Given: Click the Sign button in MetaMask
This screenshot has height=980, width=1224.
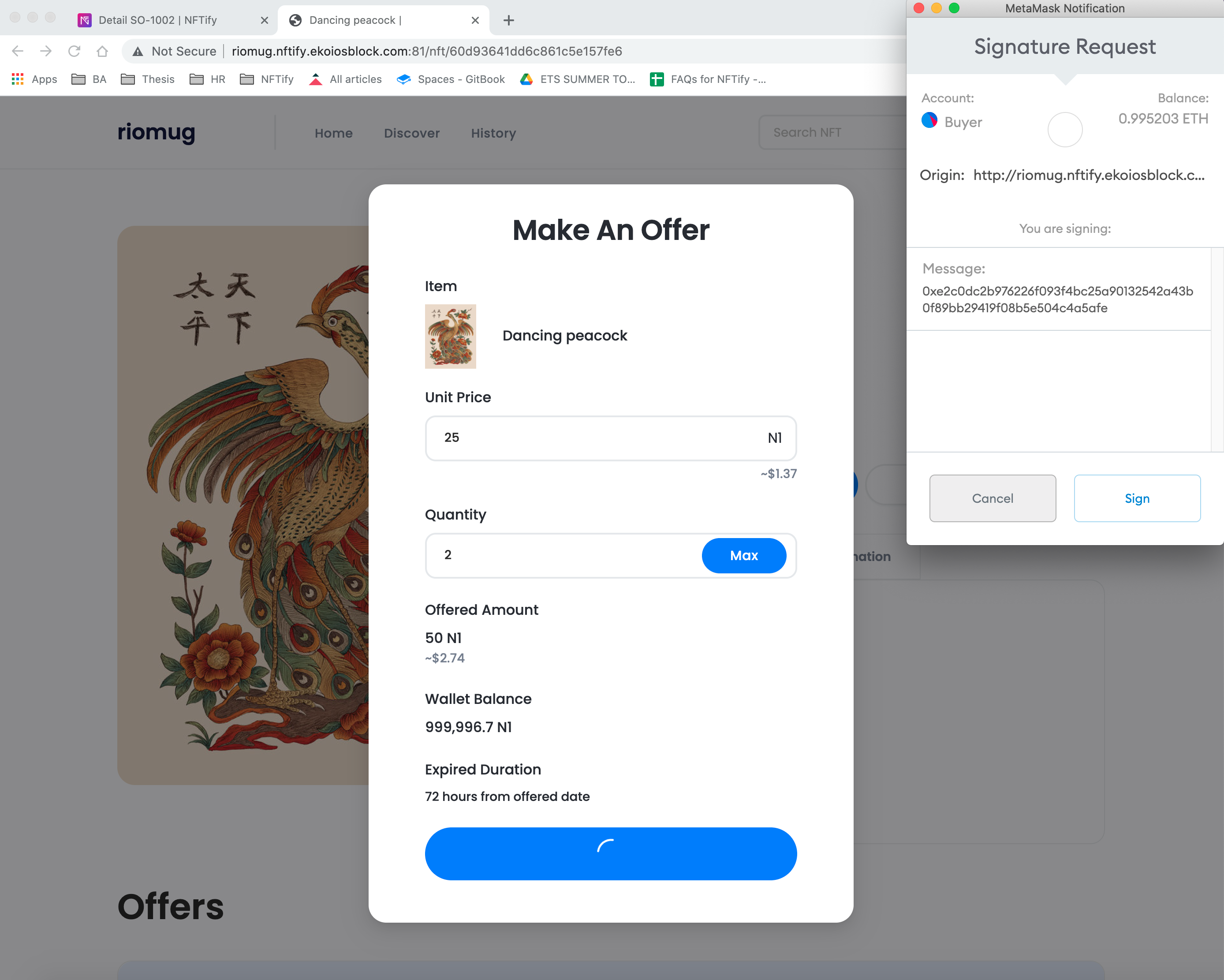Looking at the screenshot, I should tap(1137, 498).
